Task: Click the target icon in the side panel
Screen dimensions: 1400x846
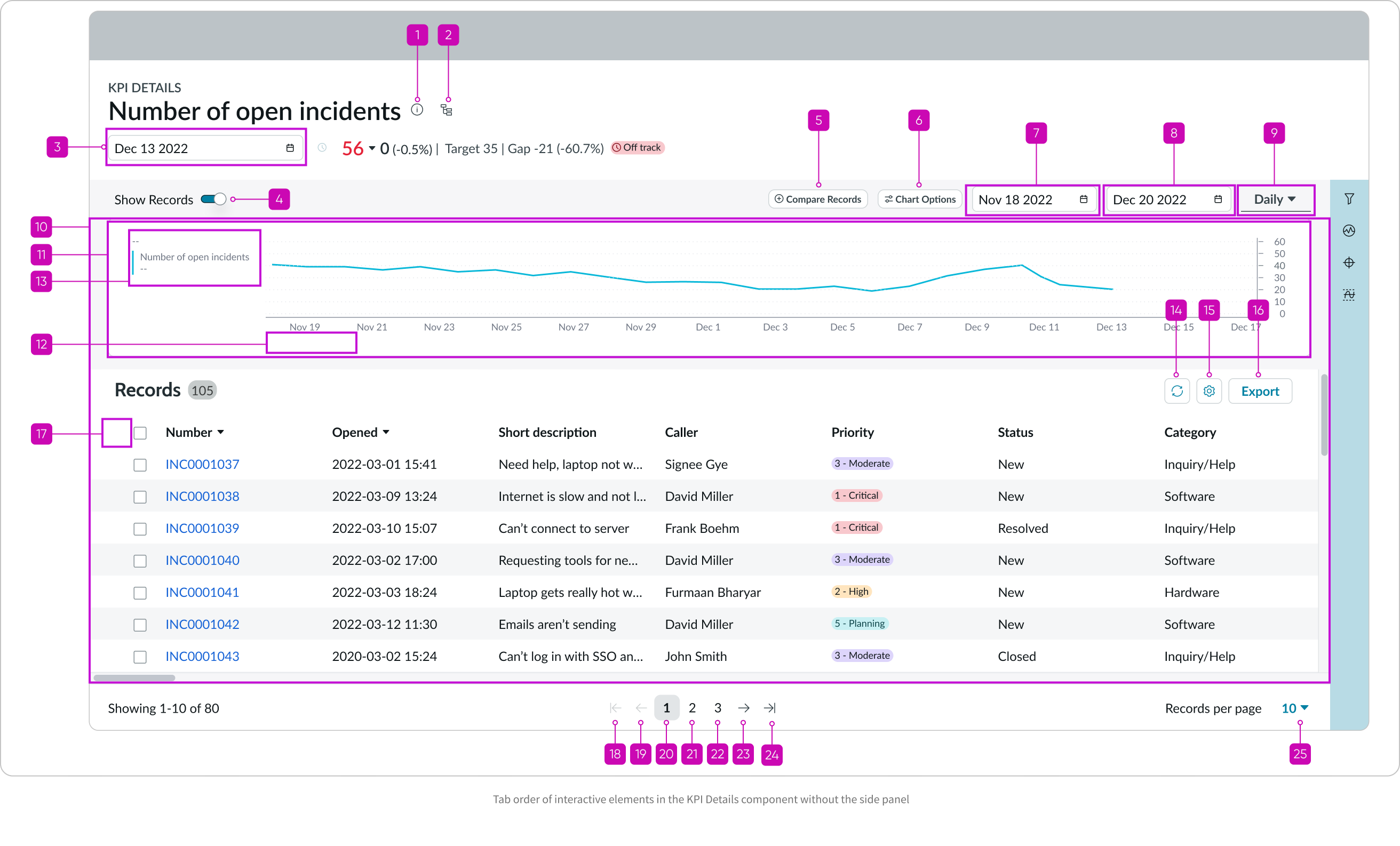Action: tap(1350, 262)
